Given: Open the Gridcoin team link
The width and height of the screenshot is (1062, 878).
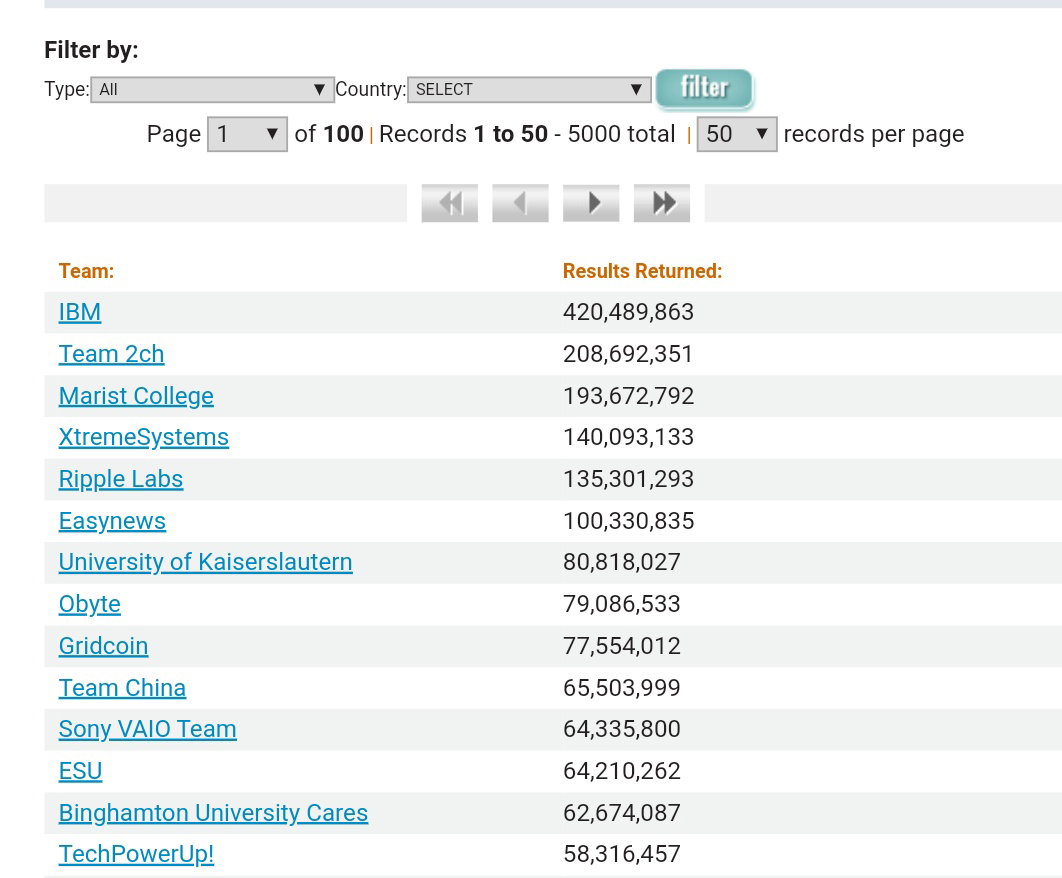Looking at the screenshot, I should [x=103, y=646].
